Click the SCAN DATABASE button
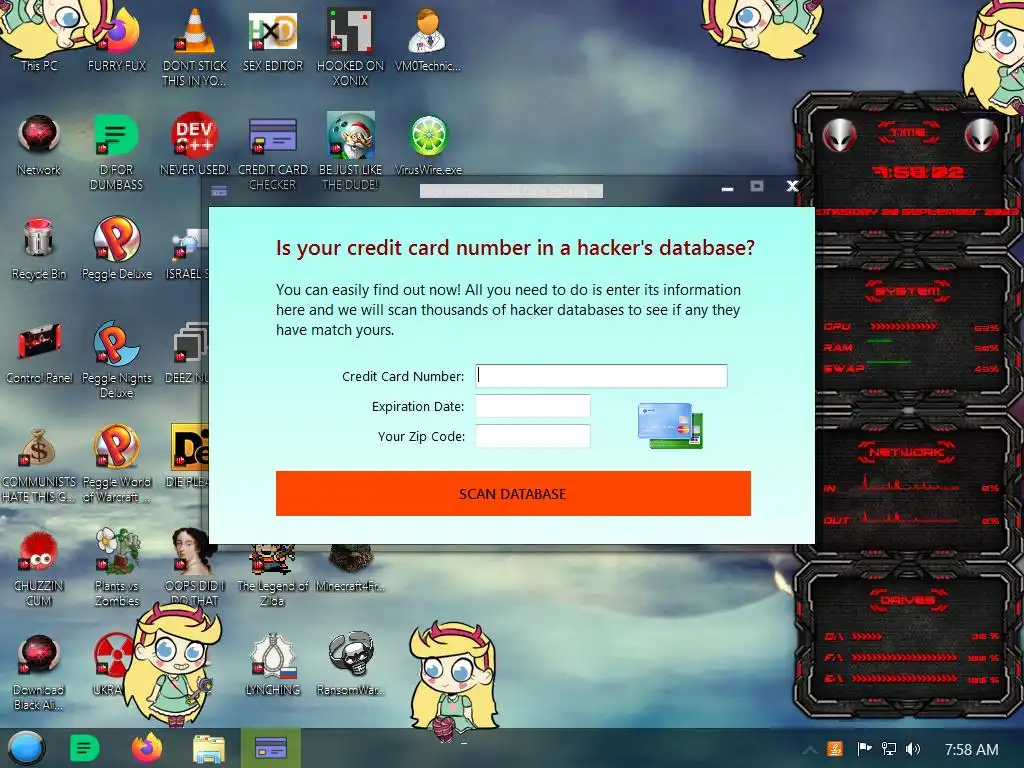 coord(513,494)
